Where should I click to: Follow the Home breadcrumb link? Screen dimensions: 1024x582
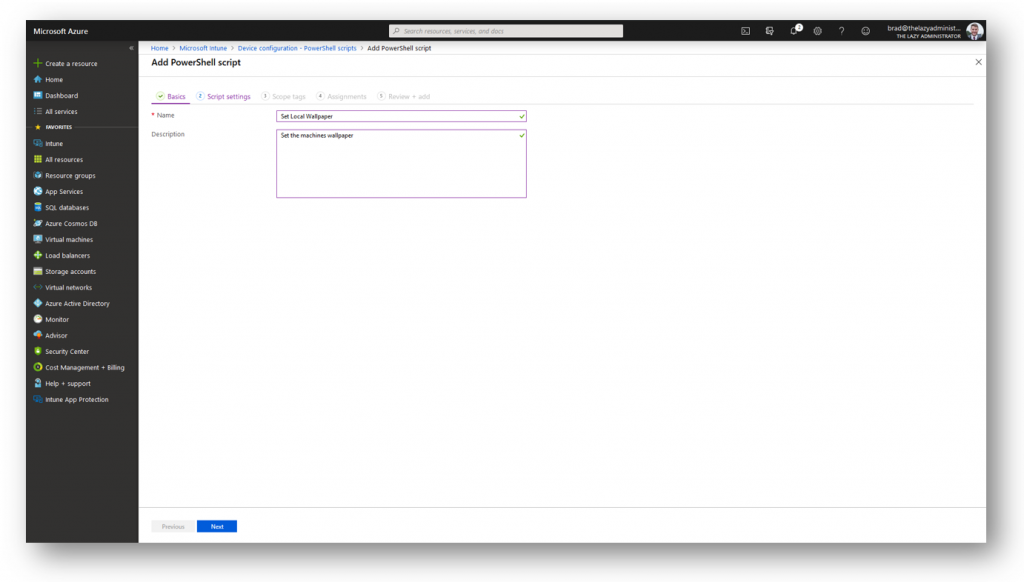coord(159,48)
